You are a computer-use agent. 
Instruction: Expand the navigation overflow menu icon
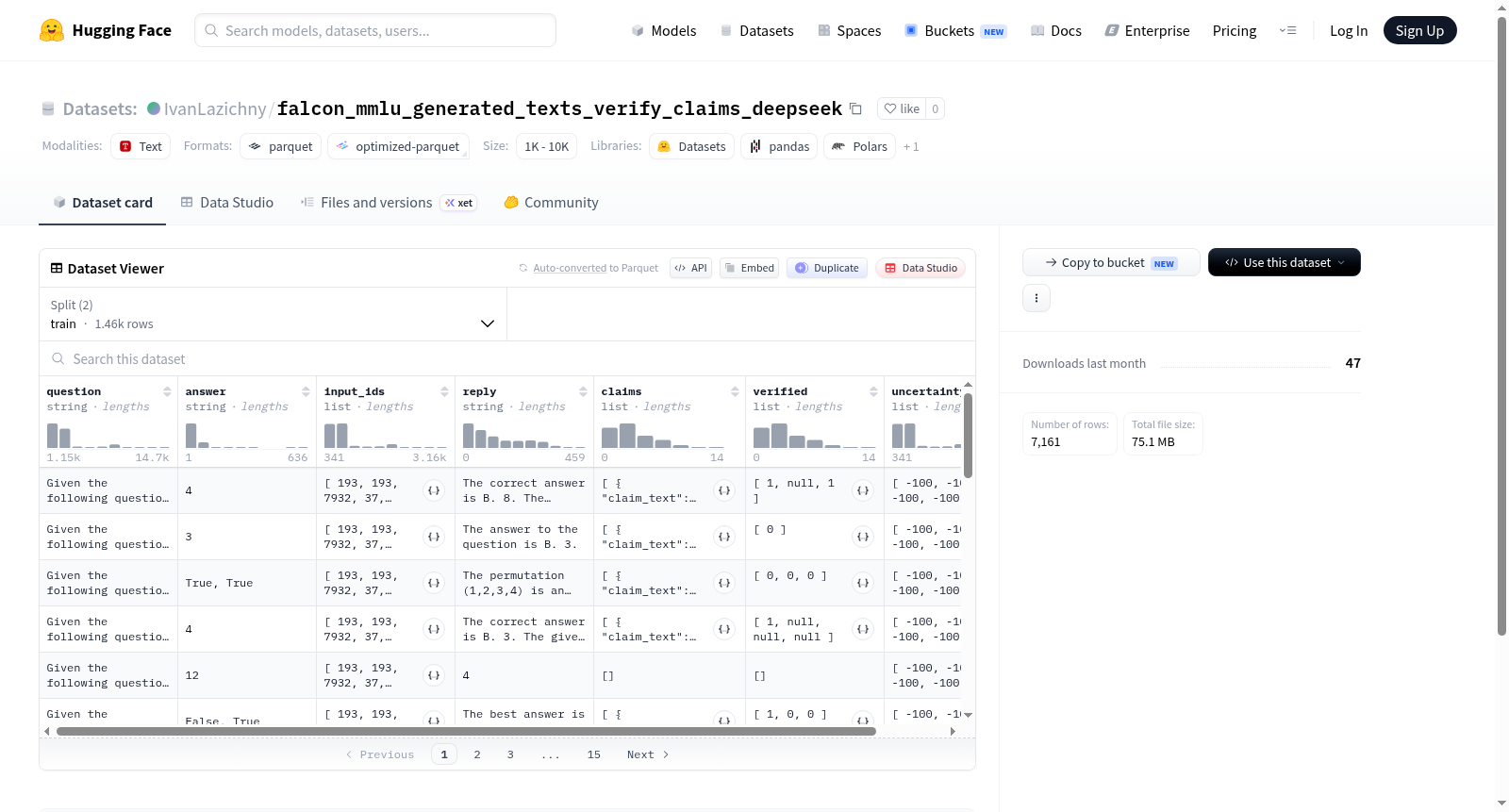[1287, 30]
